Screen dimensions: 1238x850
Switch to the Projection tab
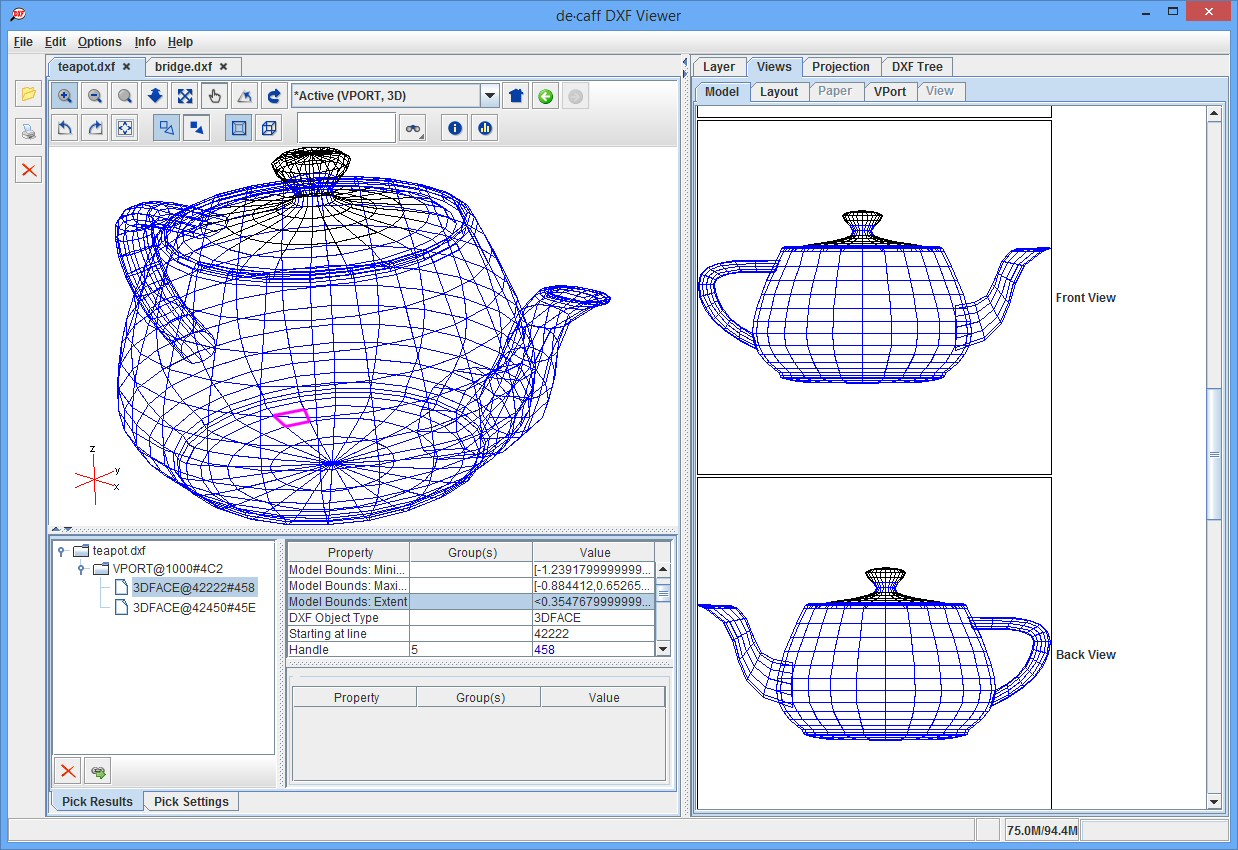pos(840,67)
